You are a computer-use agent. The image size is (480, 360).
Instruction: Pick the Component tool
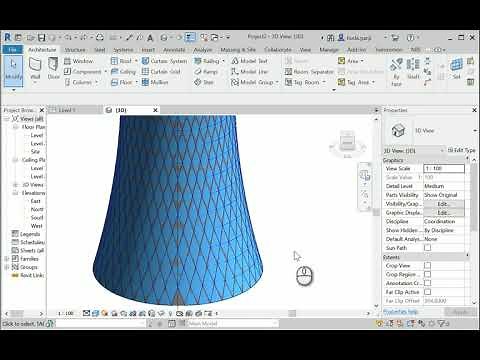tap(83, 71)
